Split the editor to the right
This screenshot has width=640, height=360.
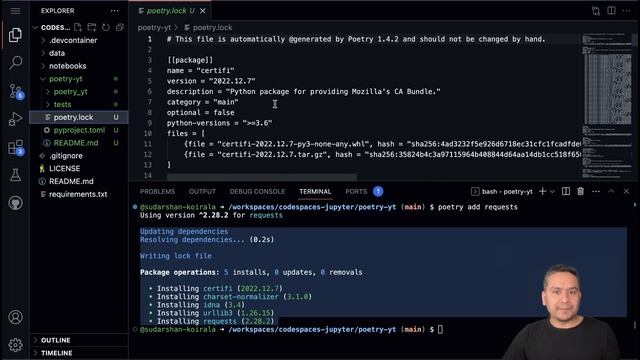[611, 11]
